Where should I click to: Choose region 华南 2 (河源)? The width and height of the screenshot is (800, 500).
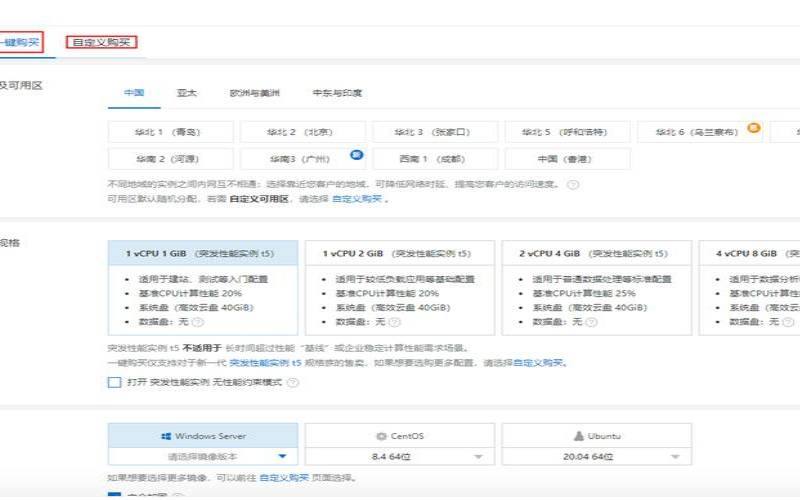(170, 159)
